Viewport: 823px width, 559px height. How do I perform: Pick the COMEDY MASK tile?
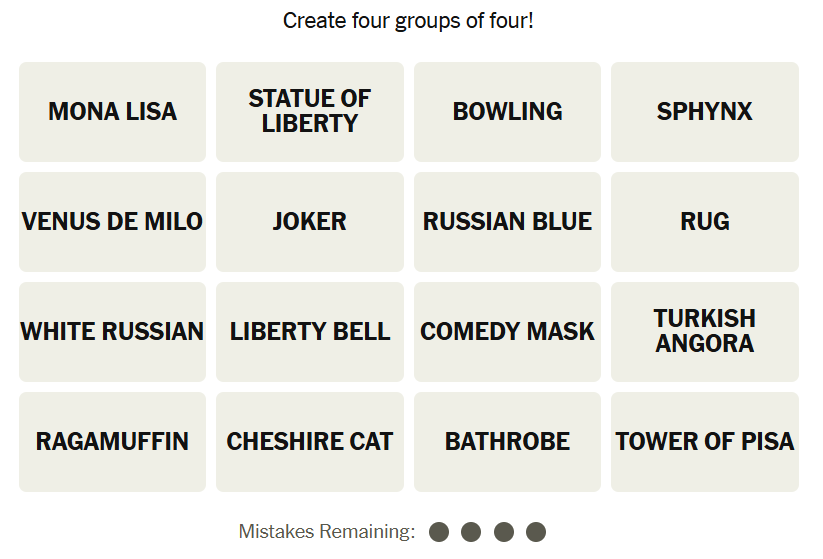click(x=507, y=332)
